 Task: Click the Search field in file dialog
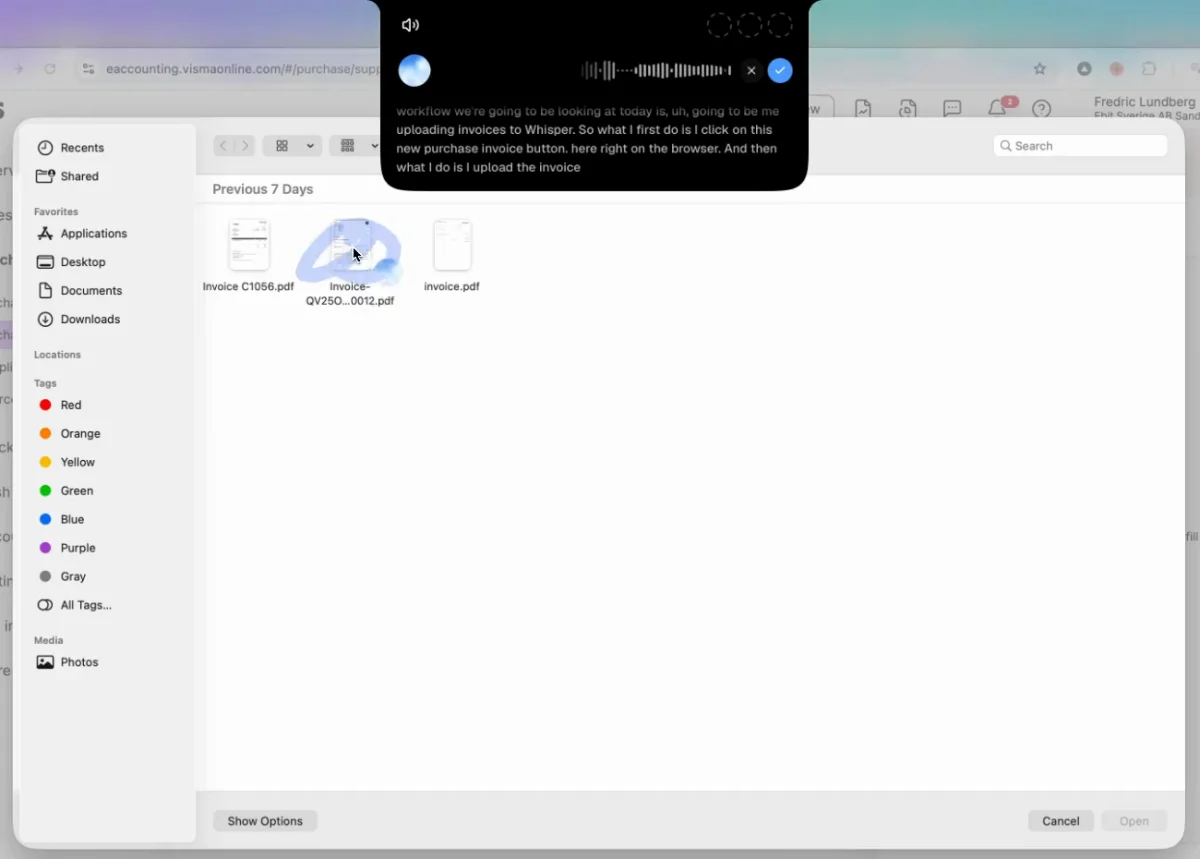[1080, 146]
